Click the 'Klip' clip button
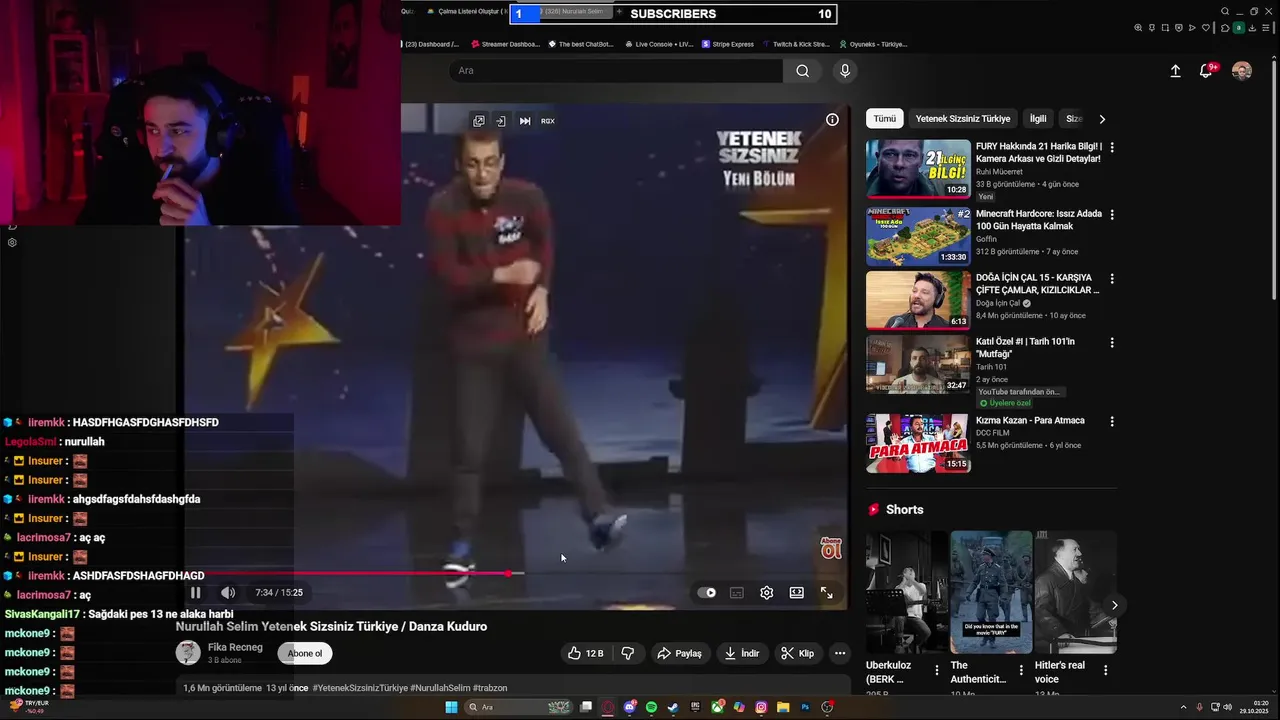Screen dimensions: 1280x720 [x=798, y=653]
